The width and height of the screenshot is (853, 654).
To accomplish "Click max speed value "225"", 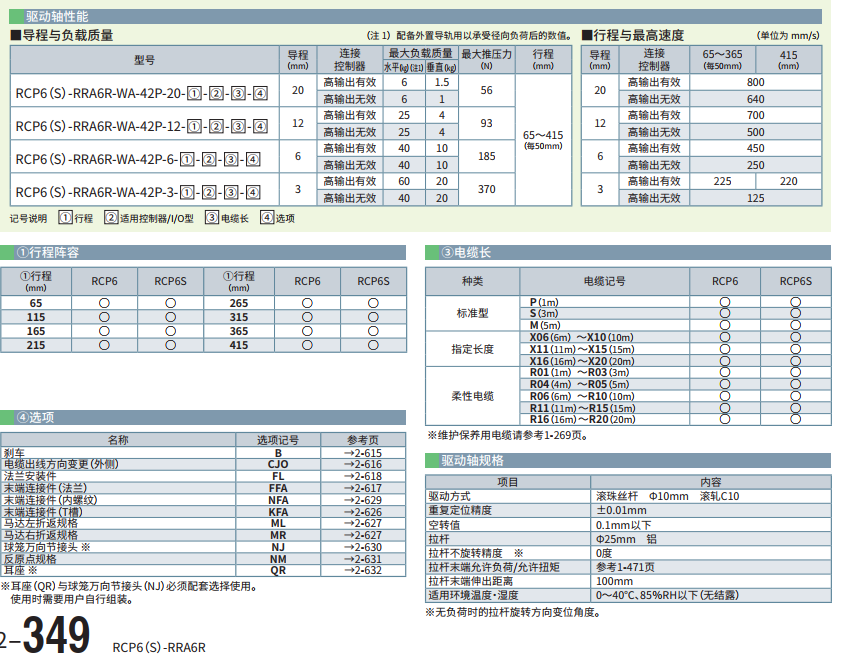I will click(x=722, y=181).
